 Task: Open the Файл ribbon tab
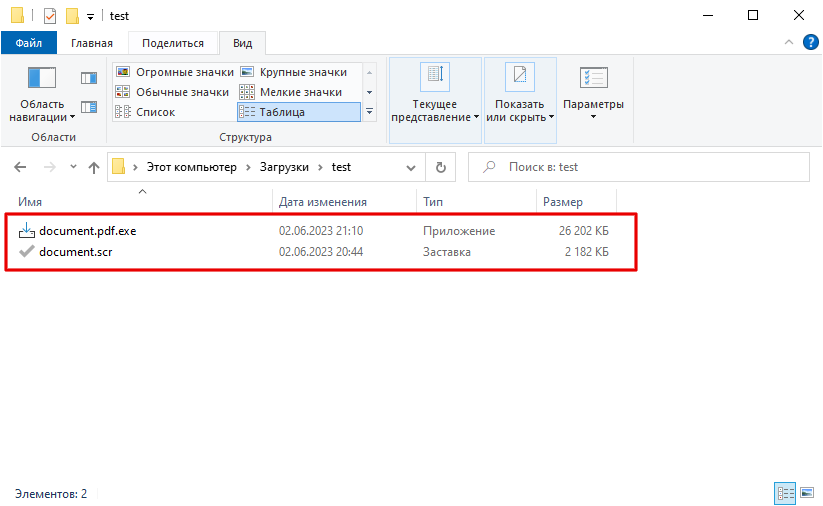29,43
